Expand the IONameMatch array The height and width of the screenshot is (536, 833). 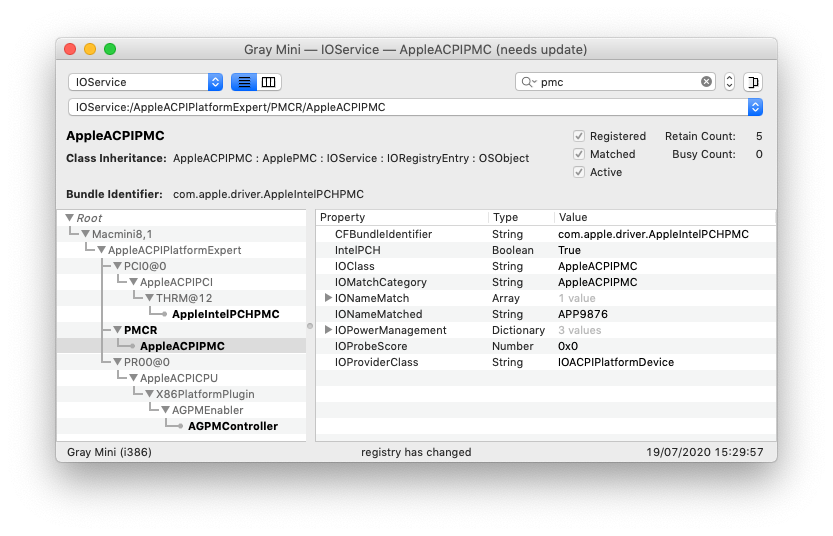pyautogui.click(x=328, y=297)
